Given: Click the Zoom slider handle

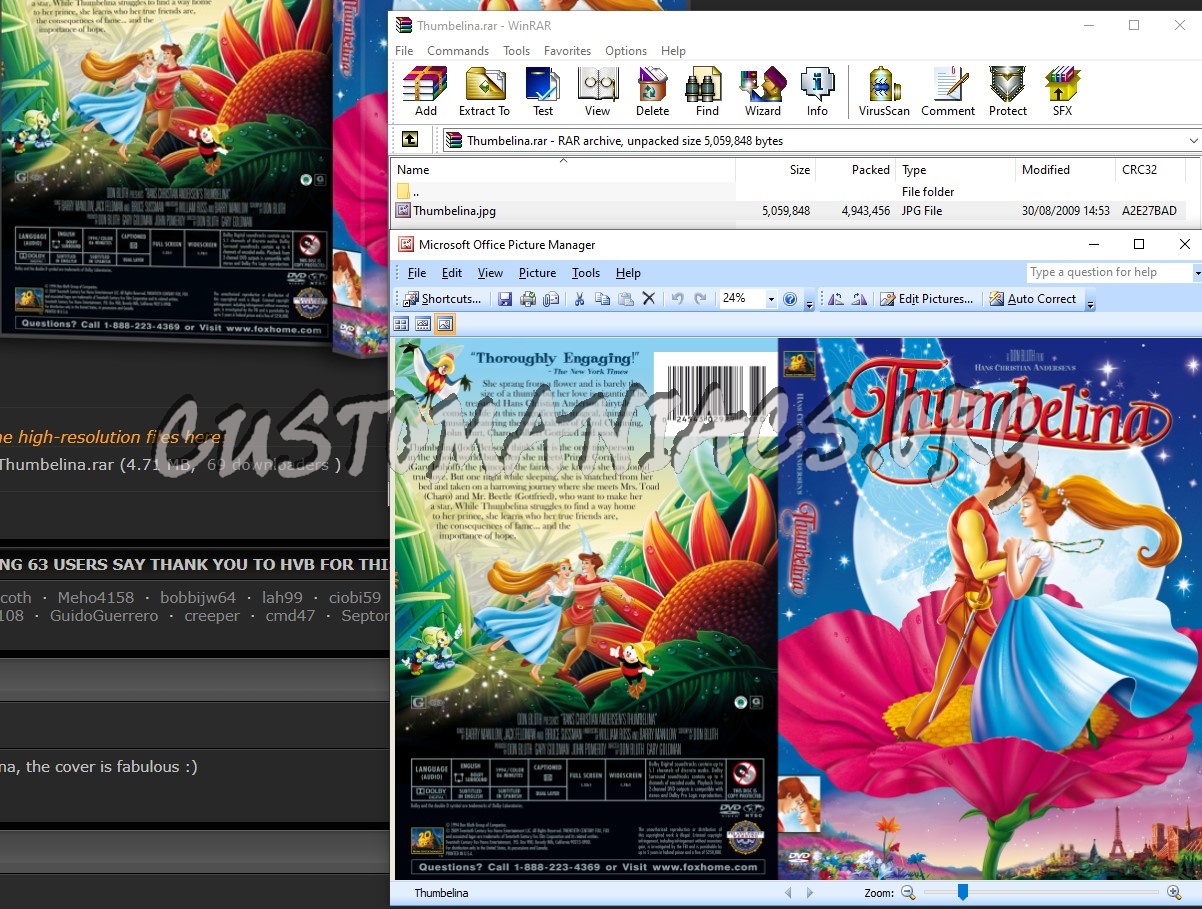Looking at the screenshot, I should click(962, 892).
